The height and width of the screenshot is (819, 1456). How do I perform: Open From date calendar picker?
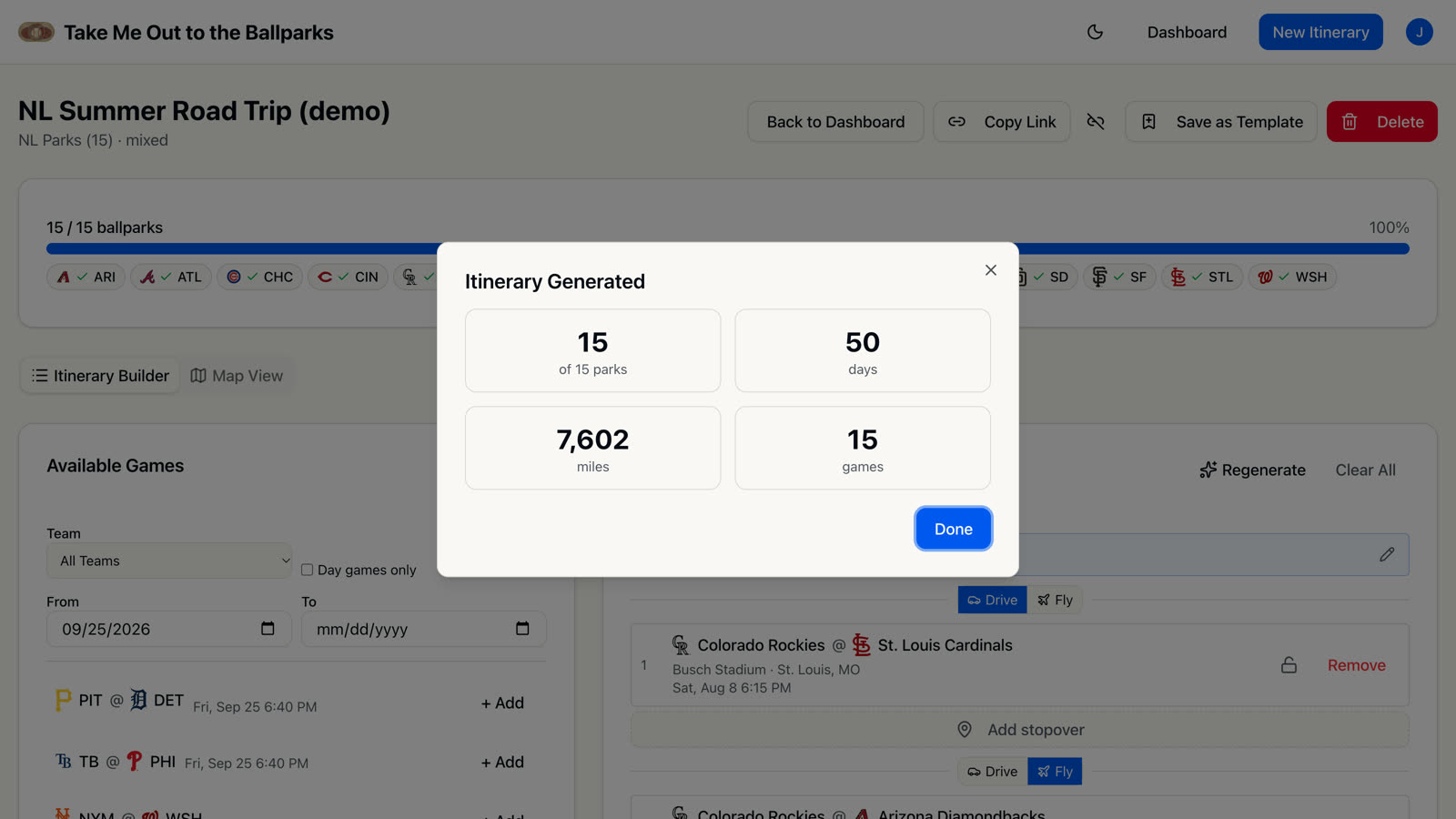click(x=268, y=629)
